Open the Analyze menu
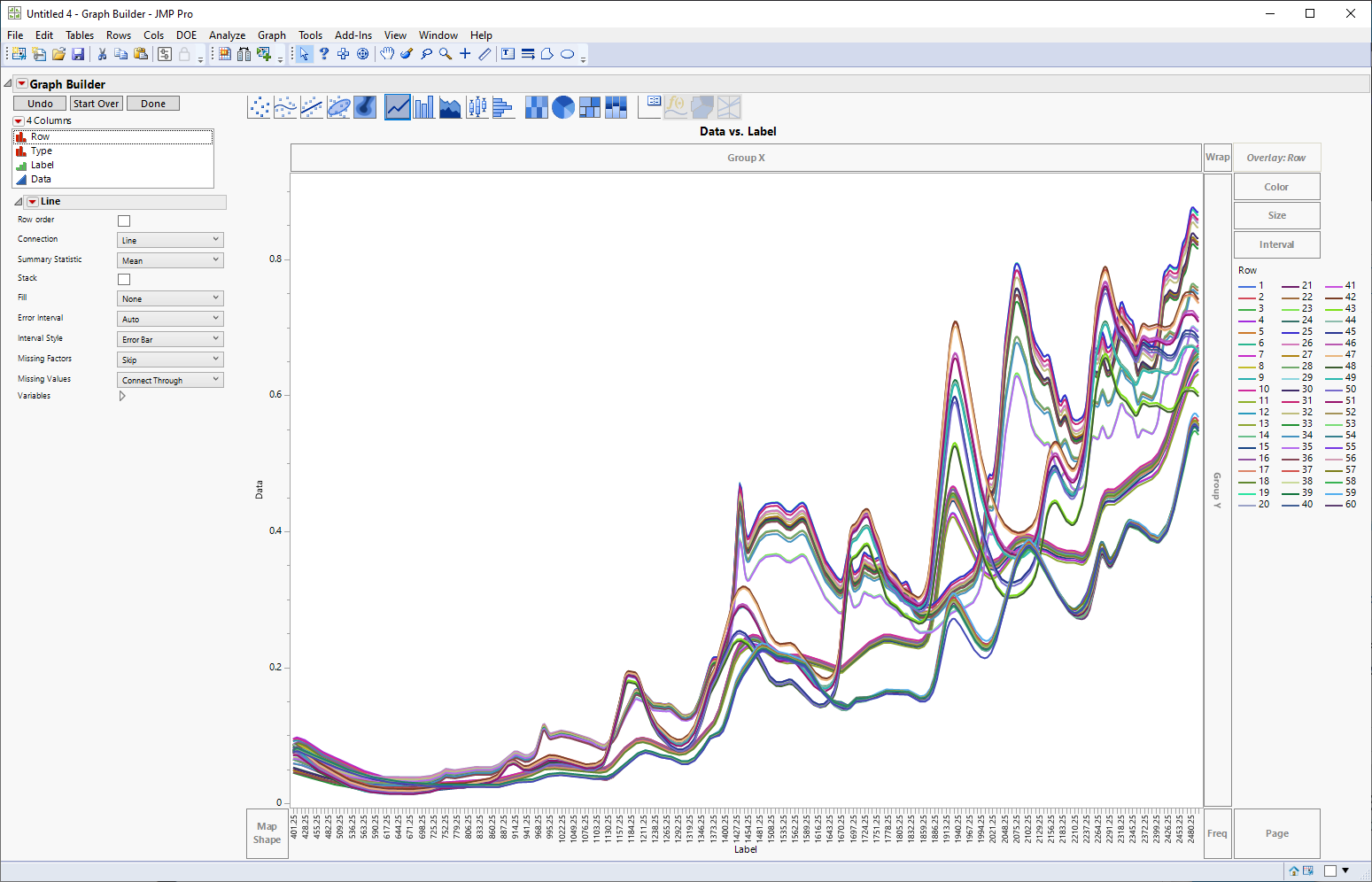Image resolution: width=1372 pixels, height=882 pixels. [227, 35]
